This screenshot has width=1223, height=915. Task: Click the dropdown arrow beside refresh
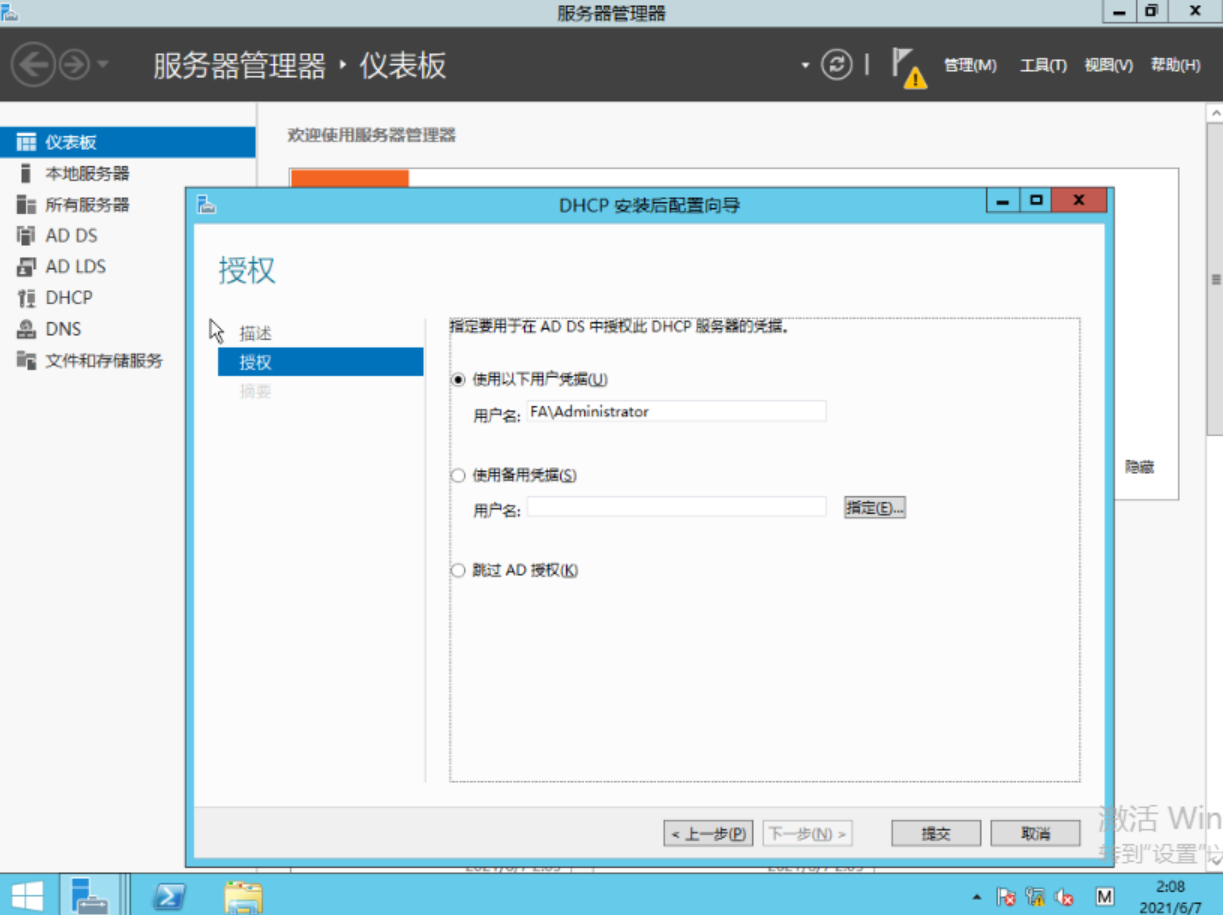804,64
